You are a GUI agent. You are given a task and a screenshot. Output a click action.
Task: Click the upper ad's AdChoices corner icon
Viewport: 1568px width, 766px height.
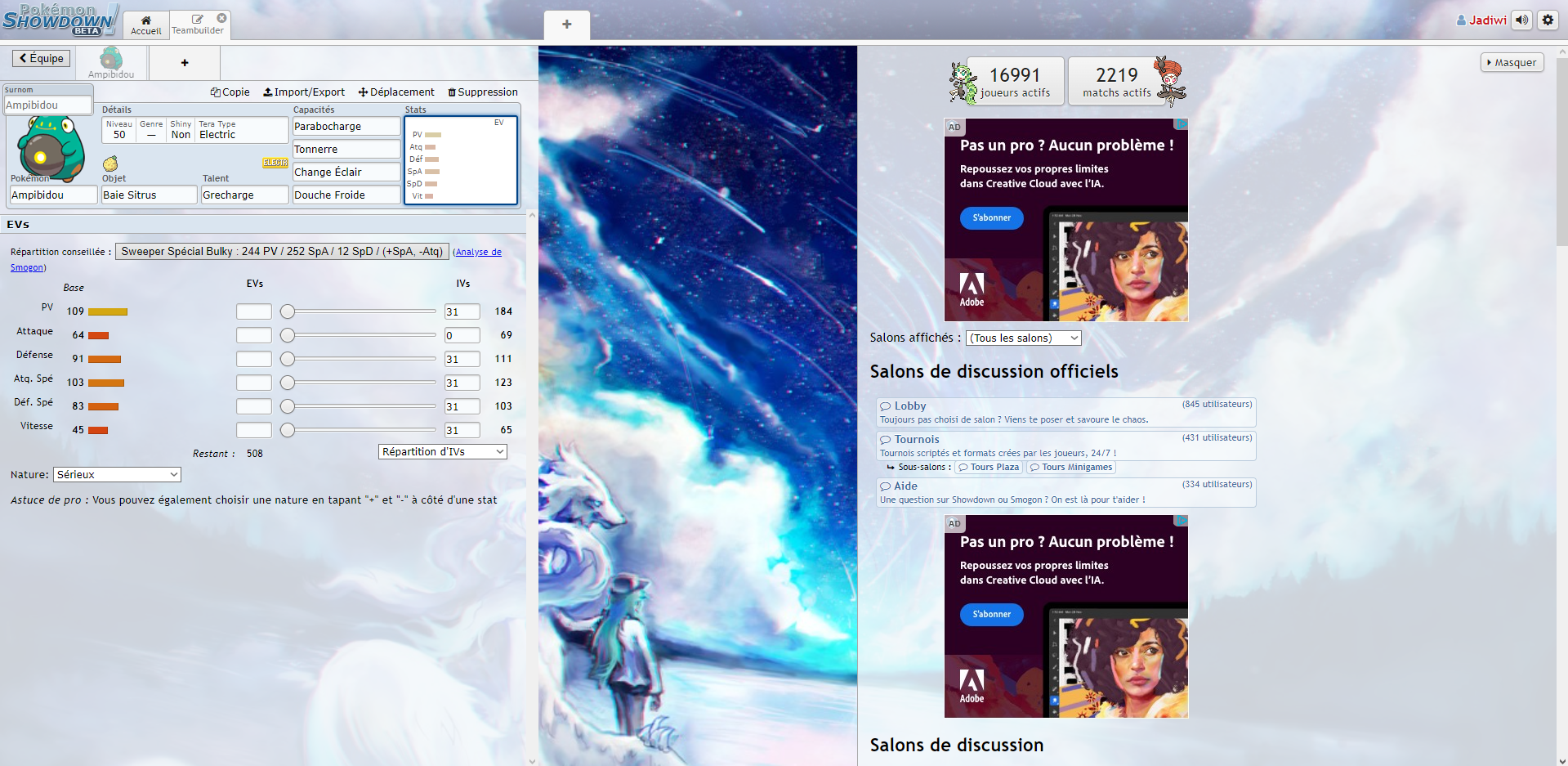(x=1182, y=124)
